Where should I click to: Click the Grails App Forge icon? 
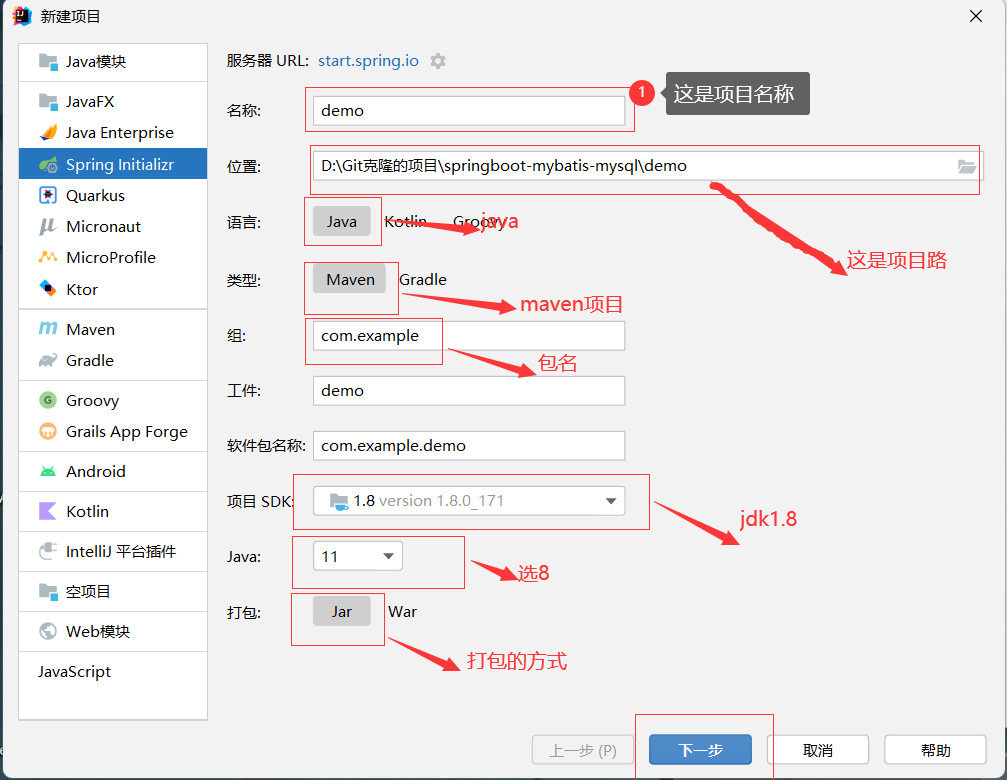[48, 431]
